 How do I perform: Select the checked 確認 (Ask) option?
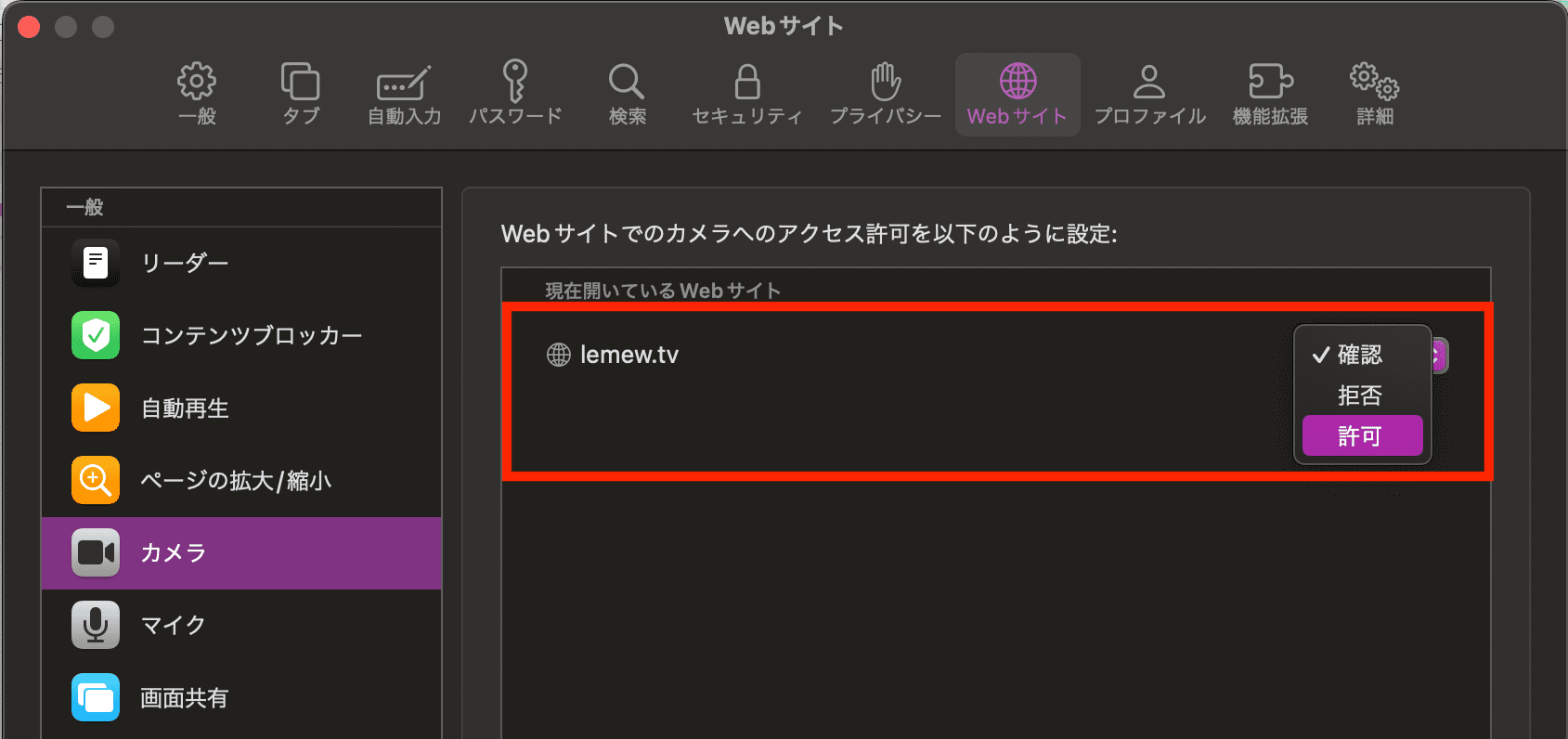coord(1361,355)
